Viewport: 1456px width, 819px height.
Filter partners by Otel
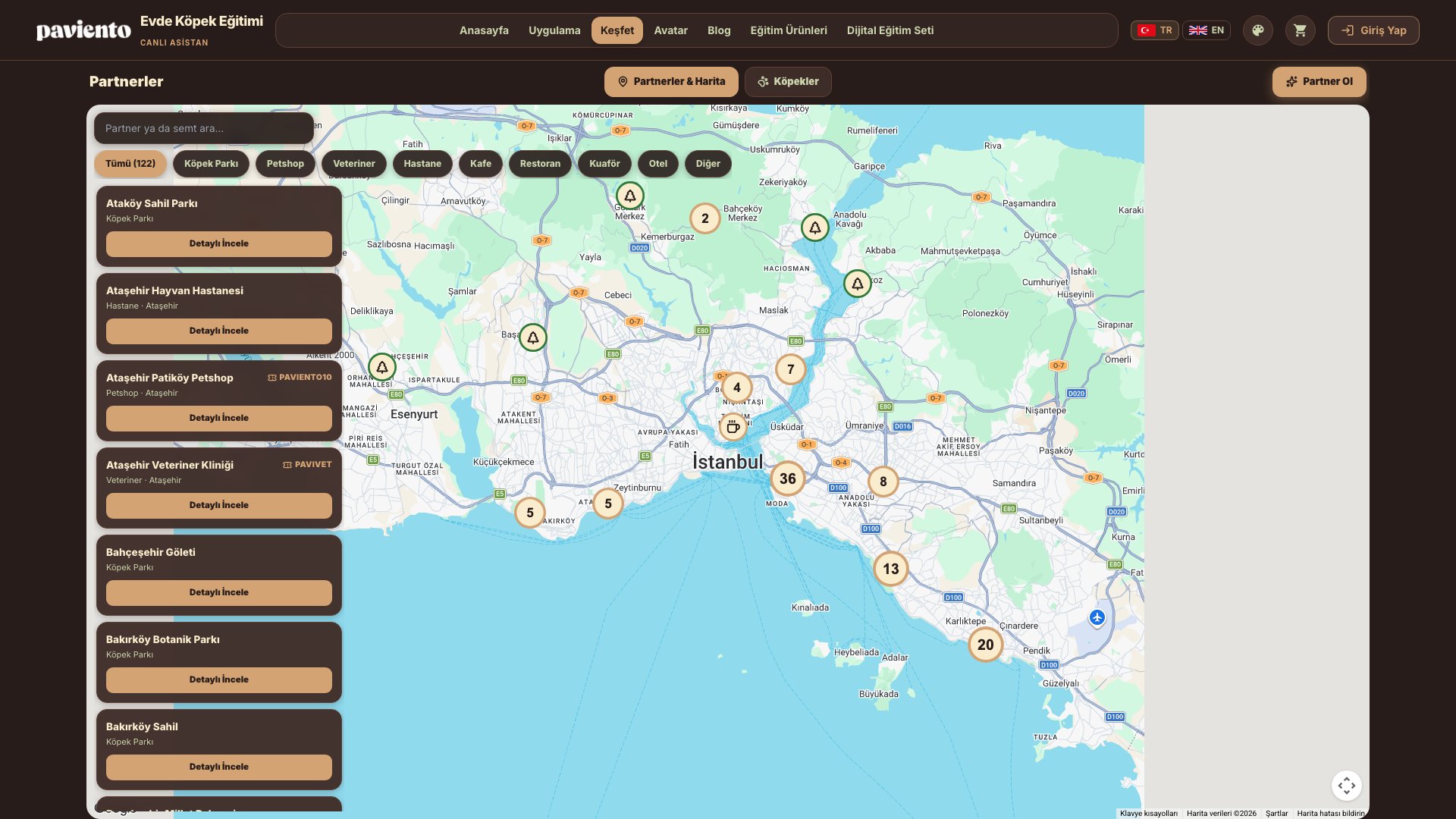point(658,164)
